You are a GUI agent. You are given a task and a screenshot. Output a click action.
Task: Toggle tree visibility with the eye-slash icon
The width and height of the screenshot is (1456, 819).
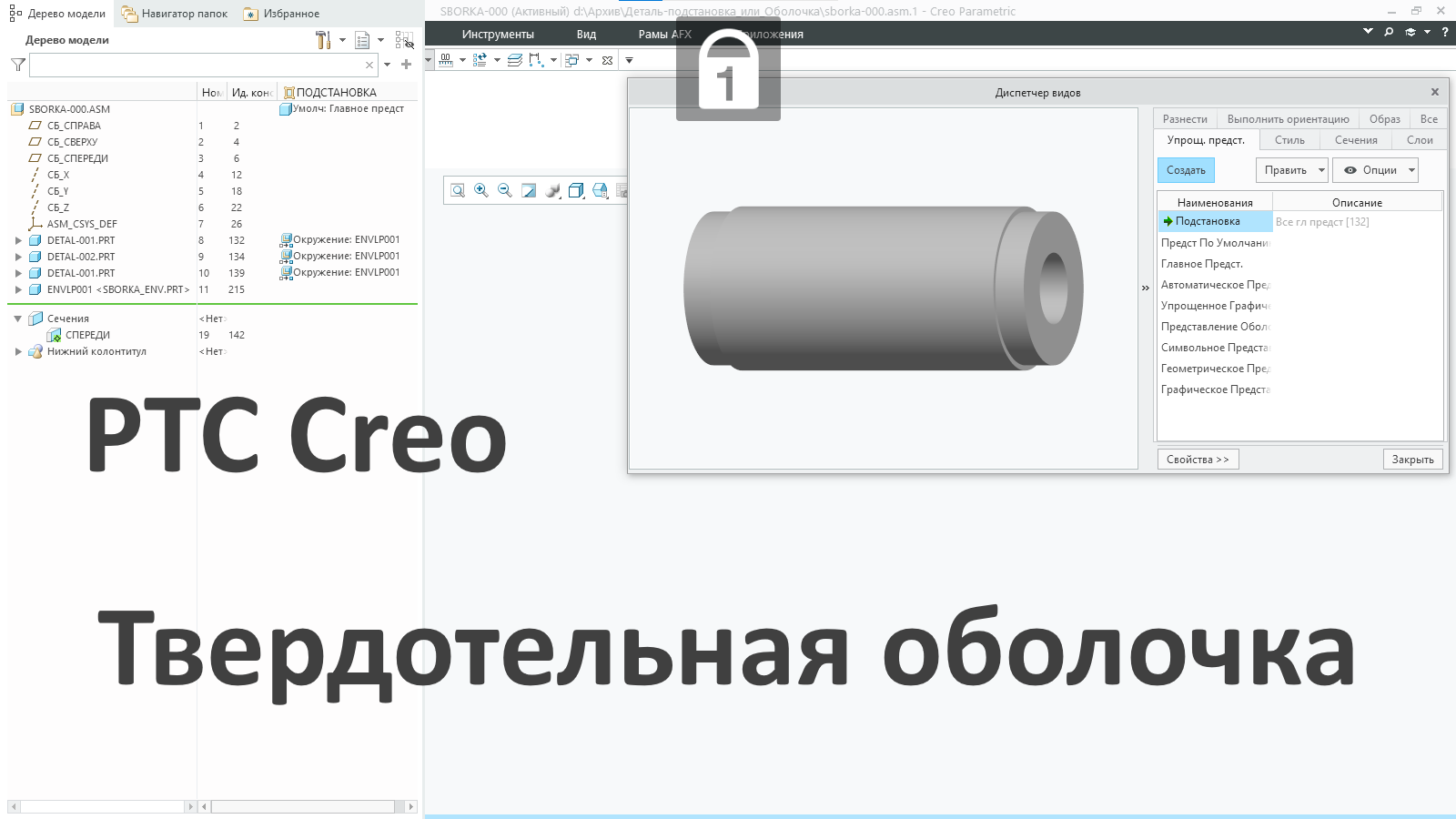(406, 42)
